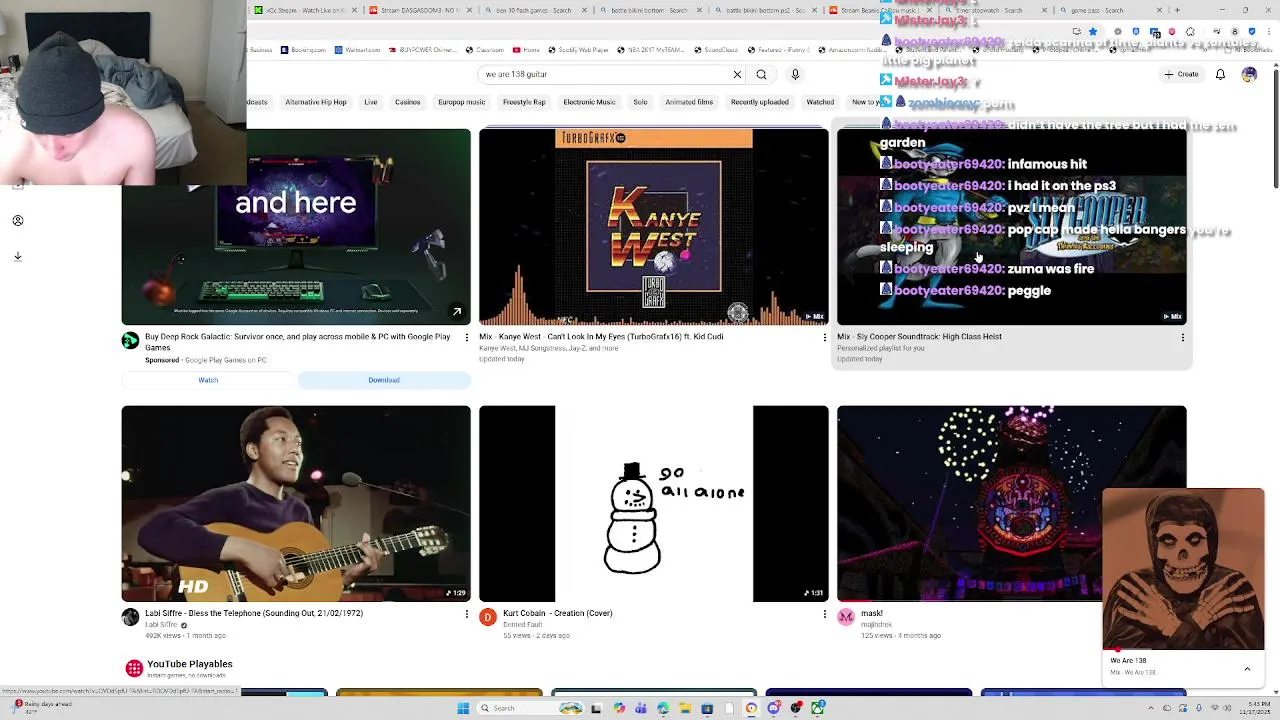Screen dimensions: 1280x720
Task: Select the Electronic Music filter chip
Action: [x=589, y=102]
